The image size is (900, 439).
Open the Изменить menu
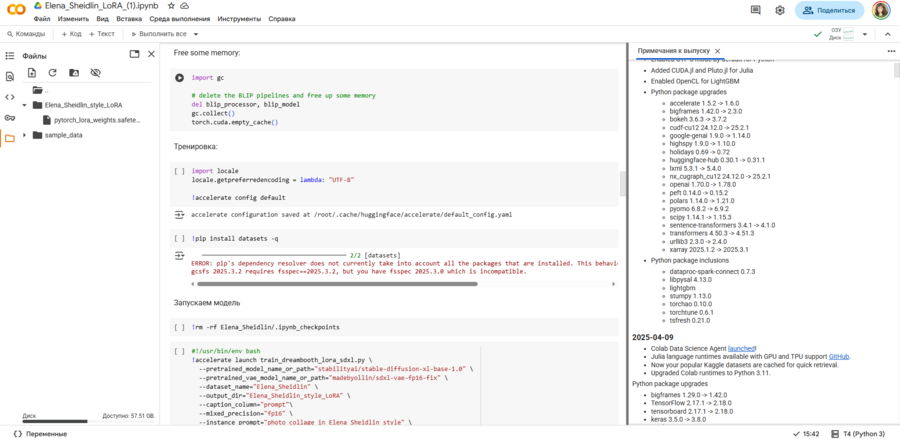(73, 19)
